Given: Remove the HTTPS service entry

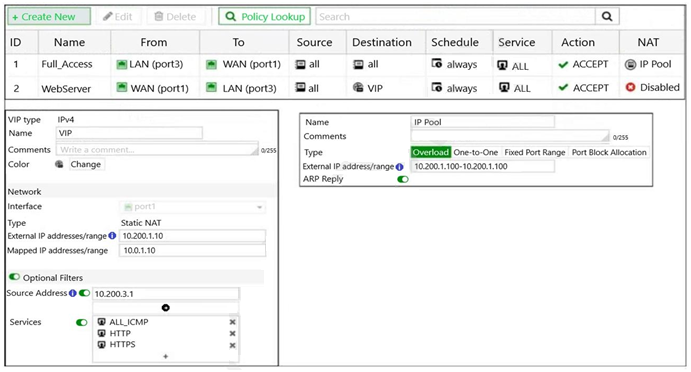Looking at the screenshot, I should click(233, 346).
